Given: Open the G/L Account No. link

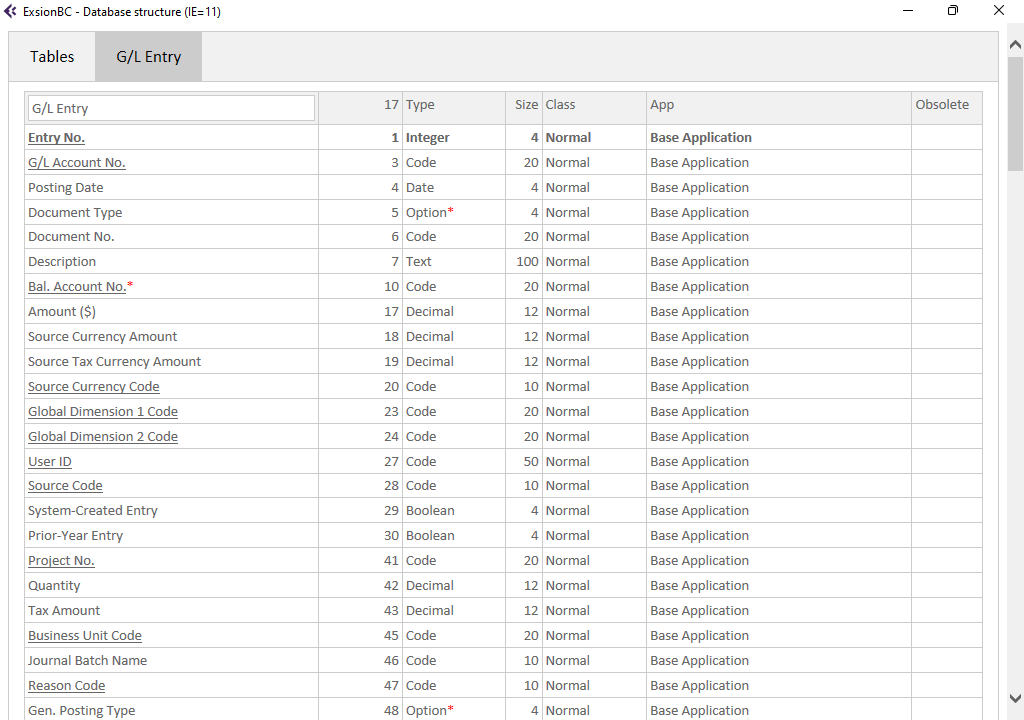Looking at the screenshot, I should tap(76, 163).
